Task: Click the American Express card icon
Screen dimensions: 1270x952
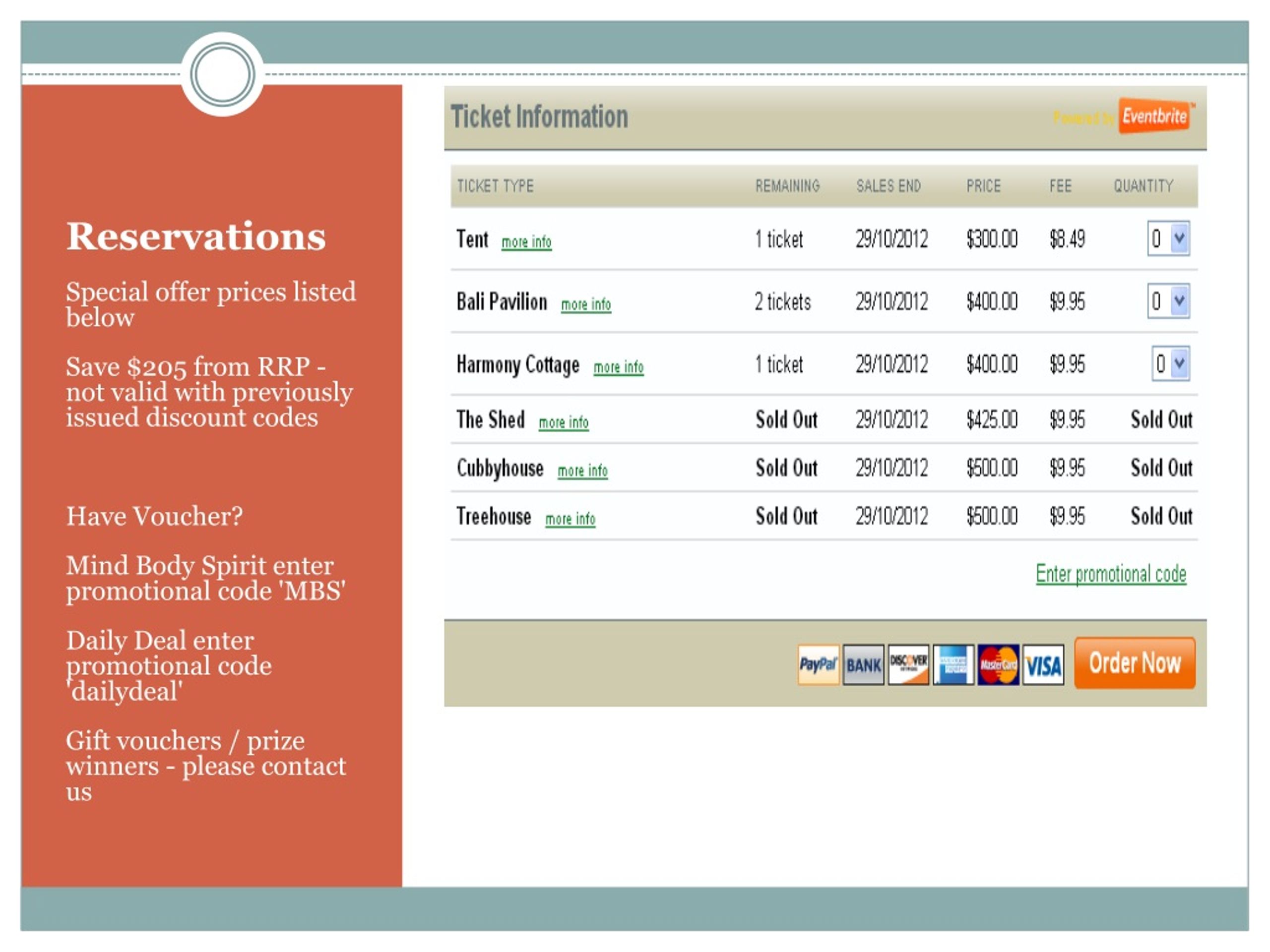Action: click(952, 664)
